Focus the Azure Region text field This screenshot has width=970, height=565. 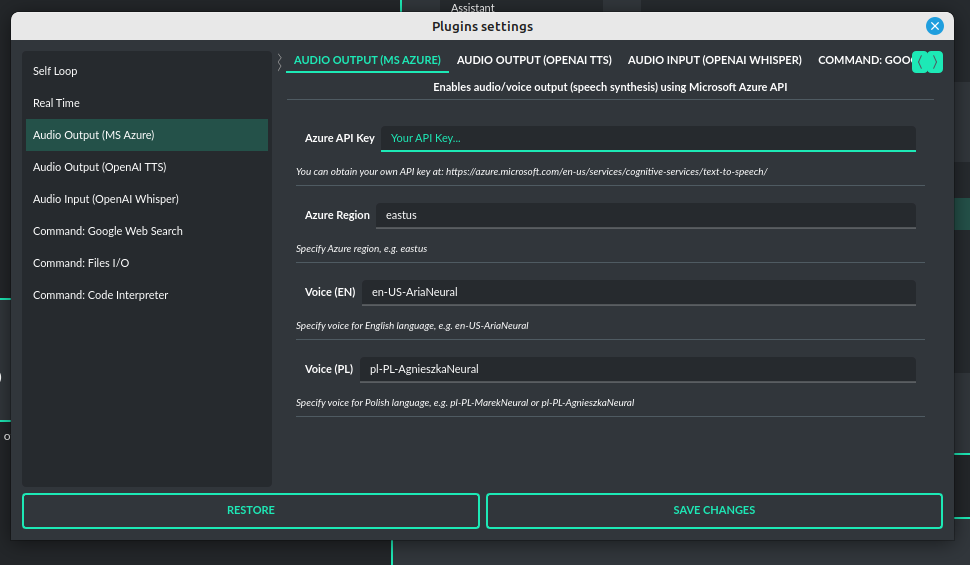pyautogui.click(x=645, y=215)
